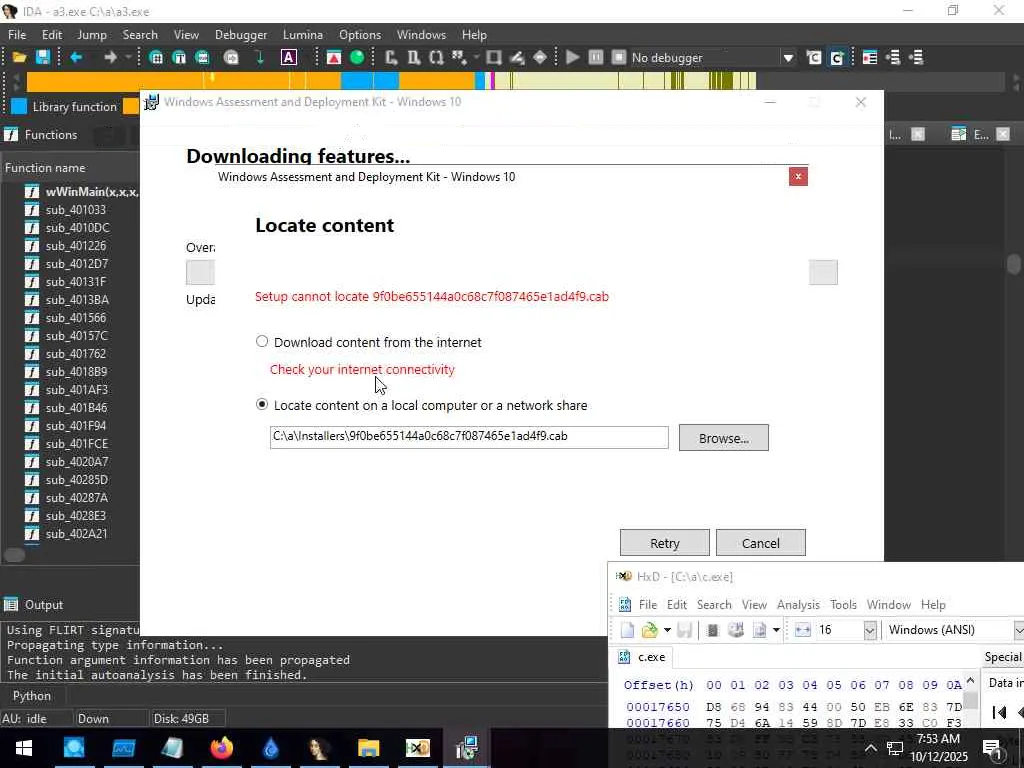Expand the dropdown arrow next to HxD open icon
Viewport: 1024px width, 768px height.
pyautogui.click(x=667, y=630)
